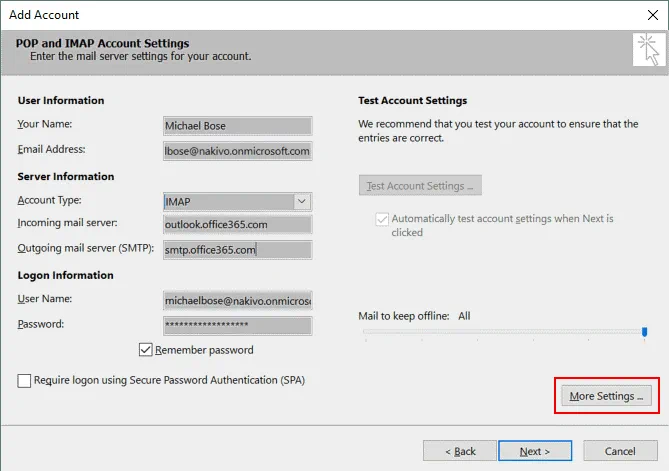Viewport: 669px width, 471px height.
Task: Toggle Automatically test account settings checkbox
Action: [x=382, y=218]
